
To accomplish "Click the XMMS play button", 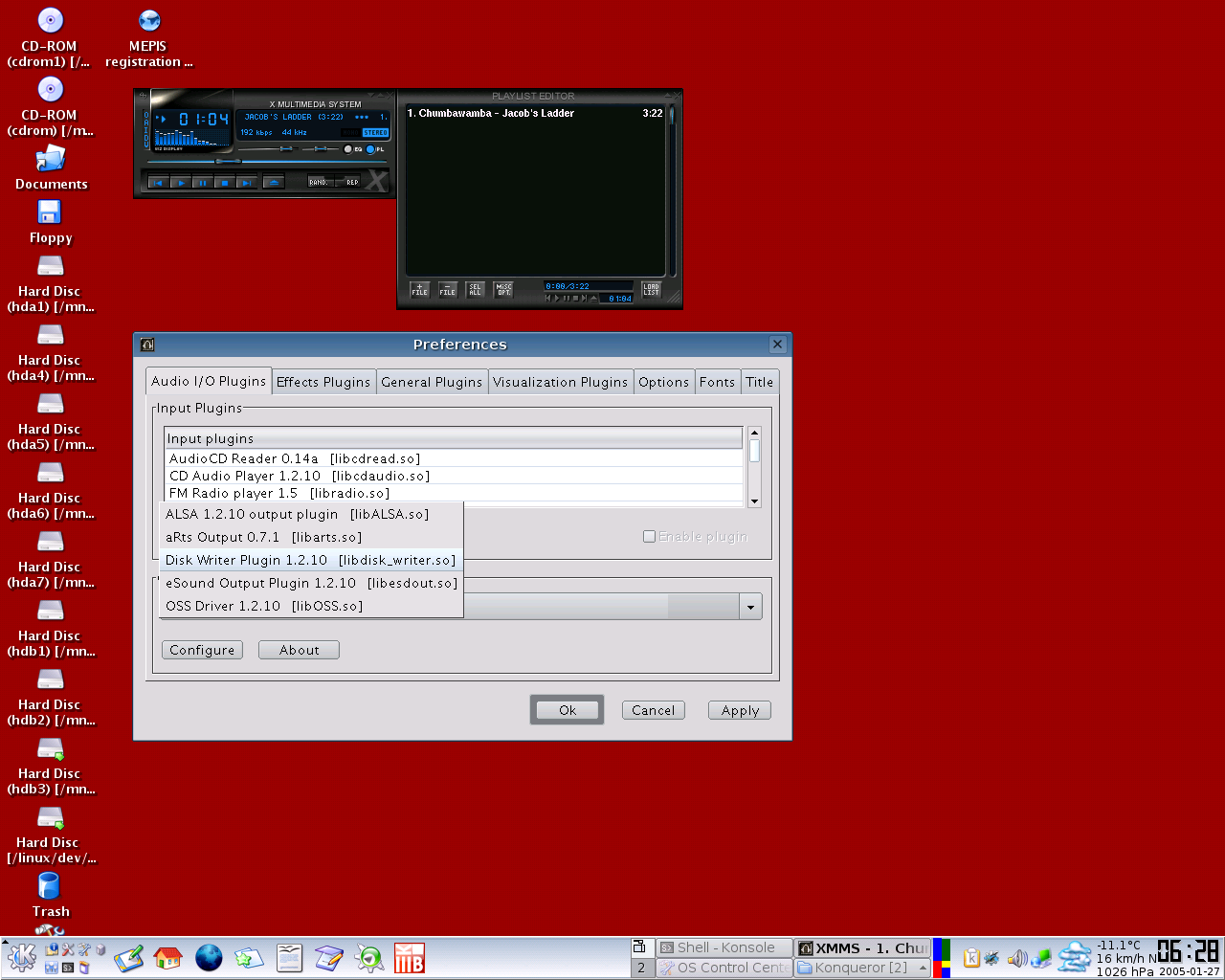I will (x=181, y=181).
